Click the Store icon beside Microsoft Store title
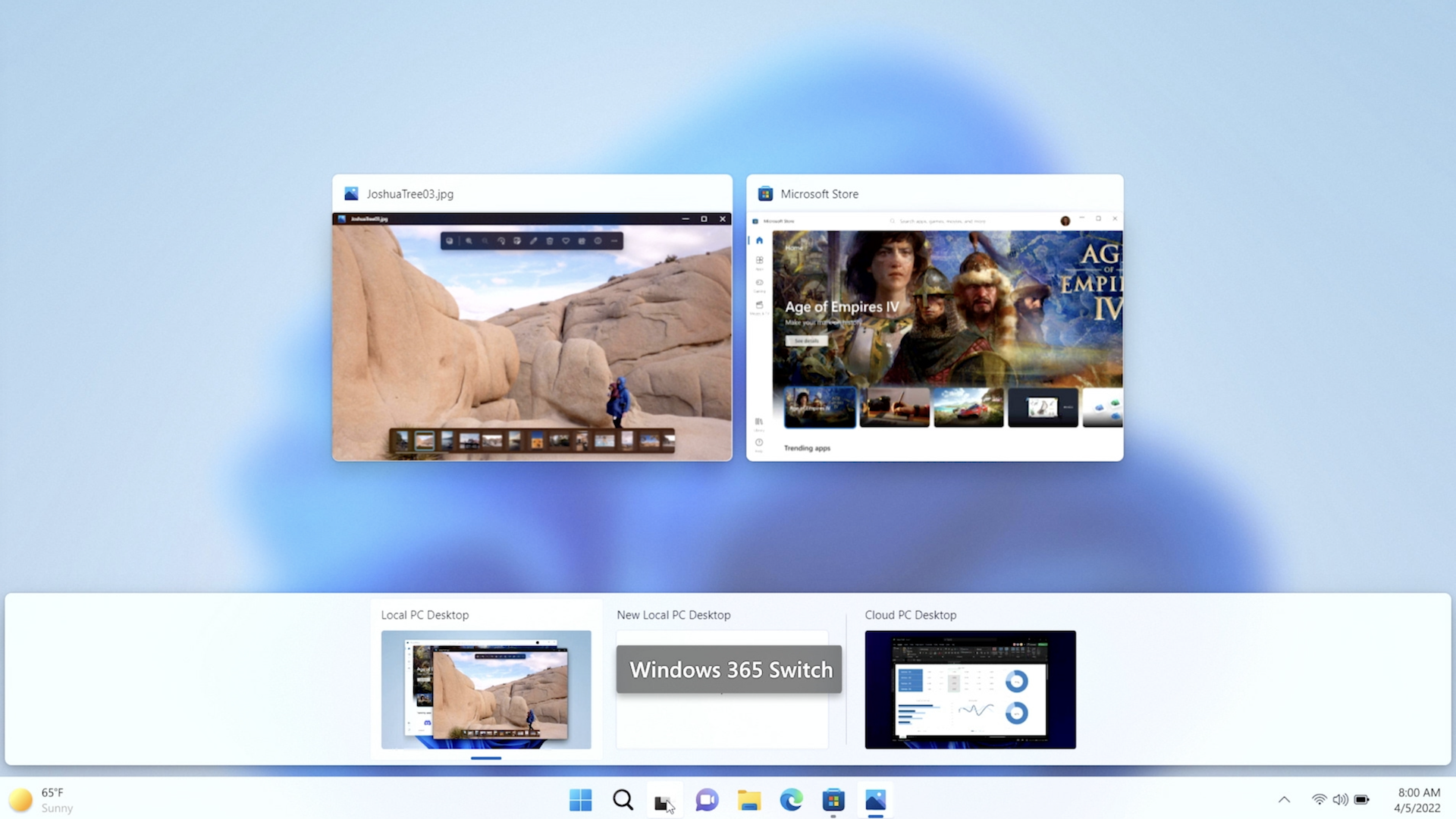This screenshot has width=1456, height=819. pyautogui.click(x=765, y=193)
